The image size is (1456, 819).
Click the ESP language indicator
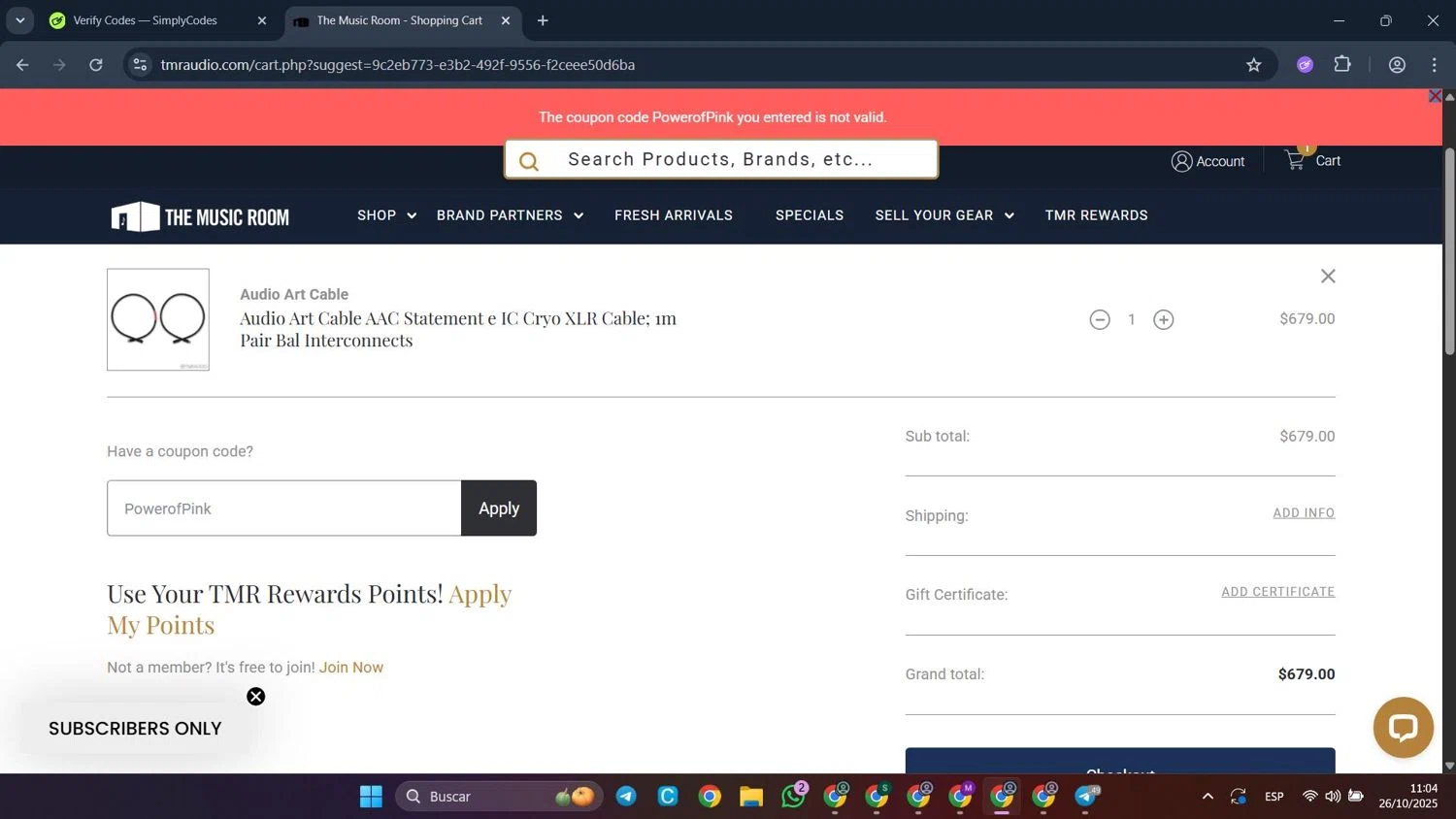[1274, 797]
